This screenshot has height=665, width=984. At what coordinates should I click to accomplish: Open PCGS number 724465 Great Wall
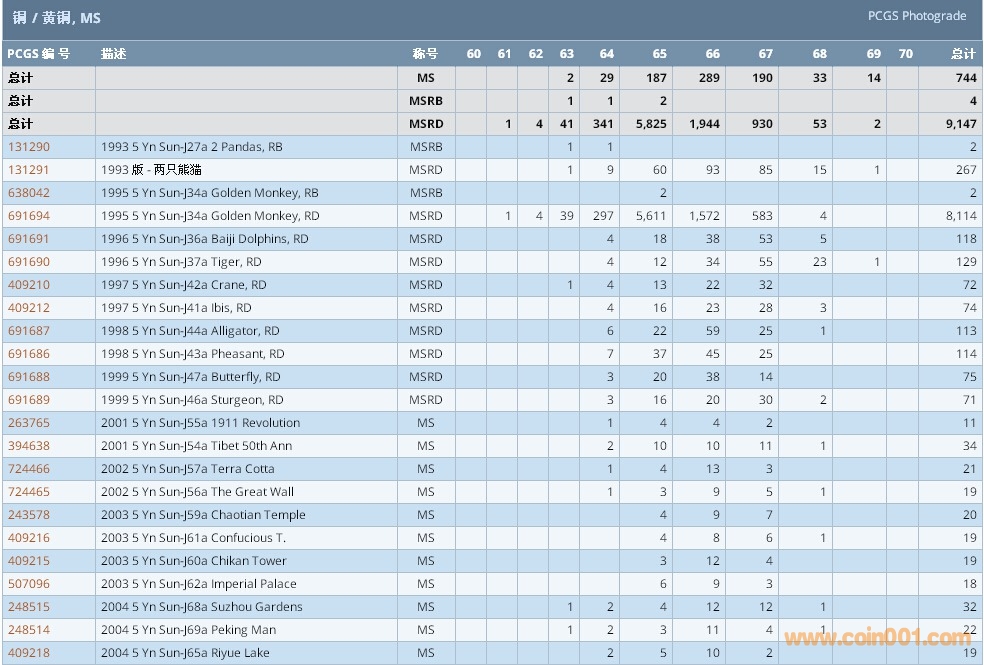[29, 492]
